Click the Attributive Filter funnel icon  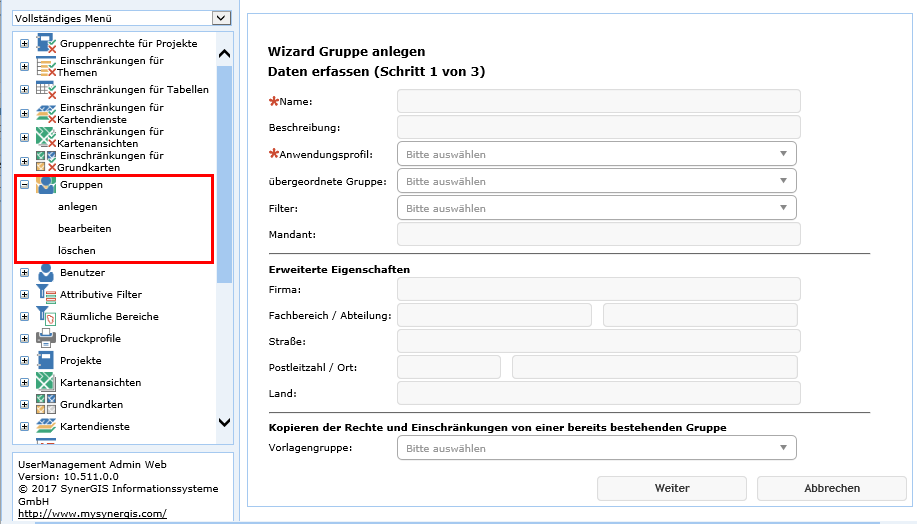coord(46,294)
